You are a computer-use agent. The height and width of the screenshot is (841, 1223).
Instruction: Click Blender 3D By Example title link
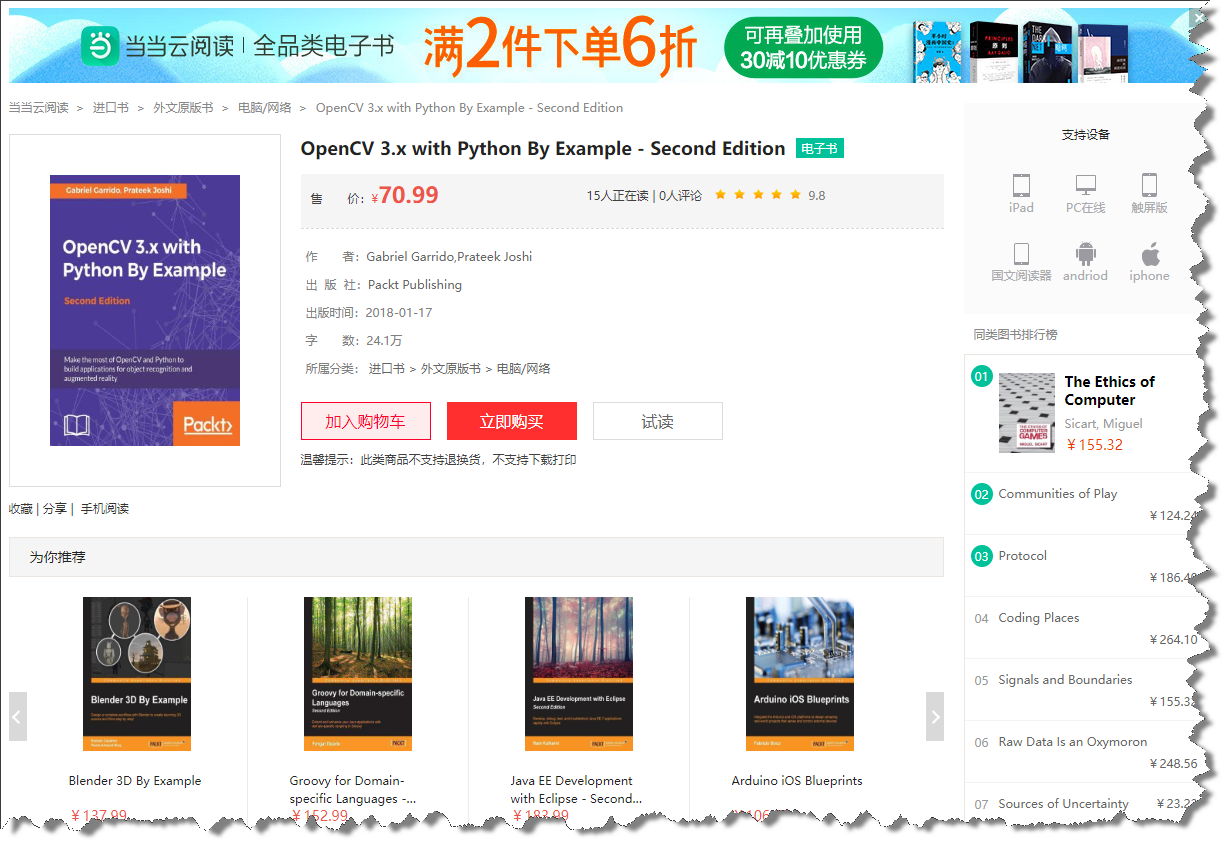coord(135,781)
